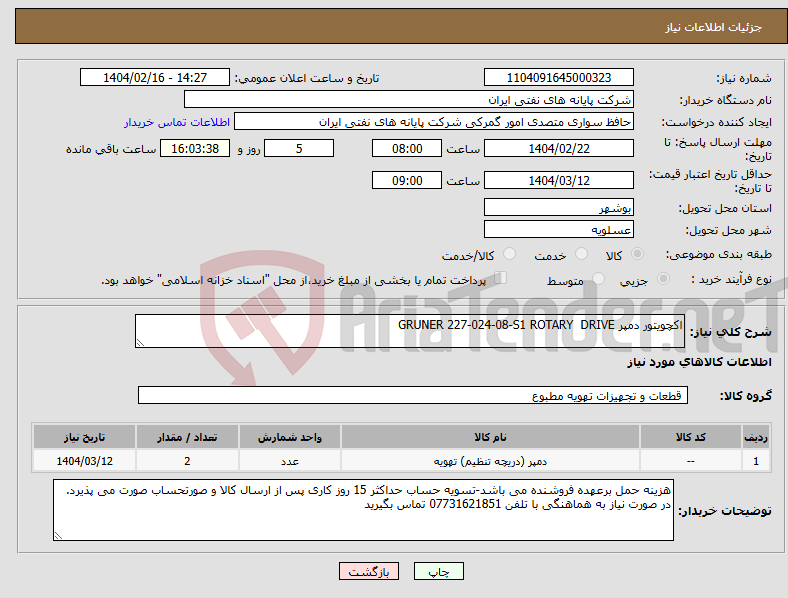Click the response deadline date 1404/02/22
The image size is (788, 598).
tap(558, 148)
